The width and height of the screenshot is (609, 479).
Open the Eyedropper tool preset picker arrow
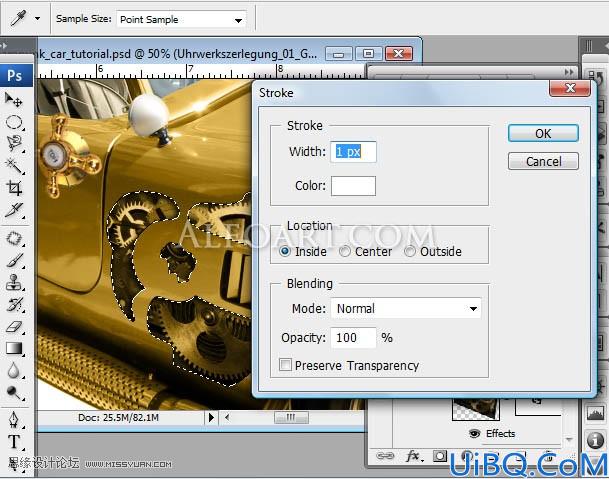click(38, 18)
